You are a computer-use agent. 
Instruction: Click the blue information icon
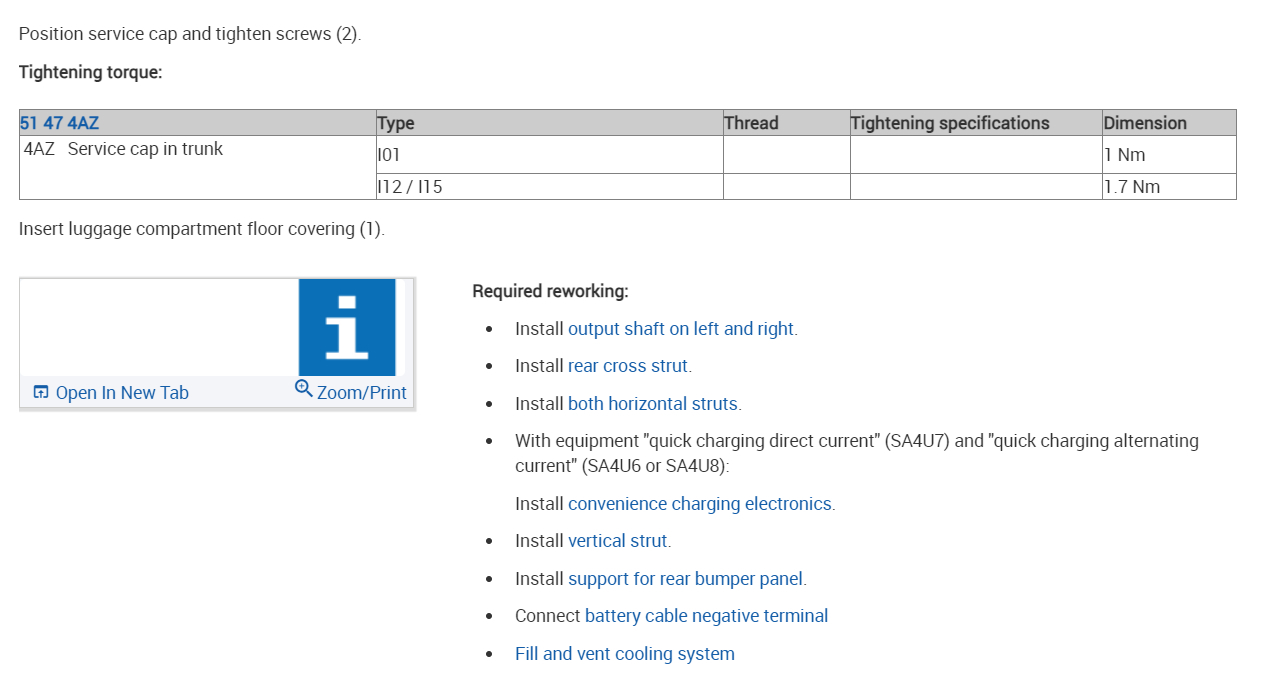click(347, 327)
